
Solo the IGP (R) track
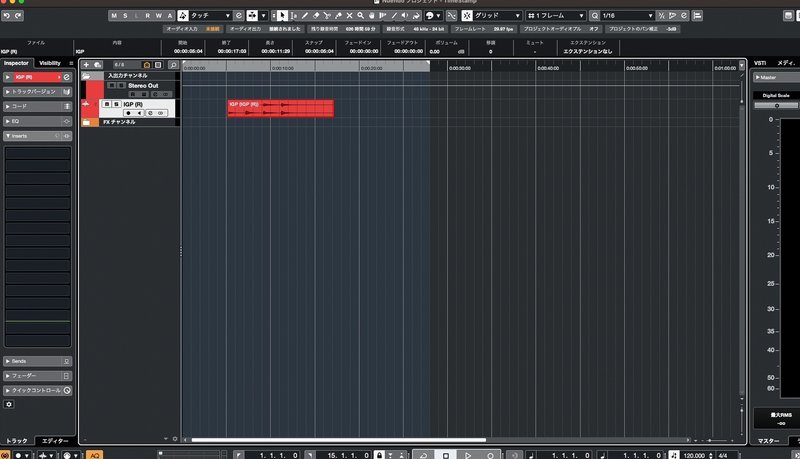point(116,104)
